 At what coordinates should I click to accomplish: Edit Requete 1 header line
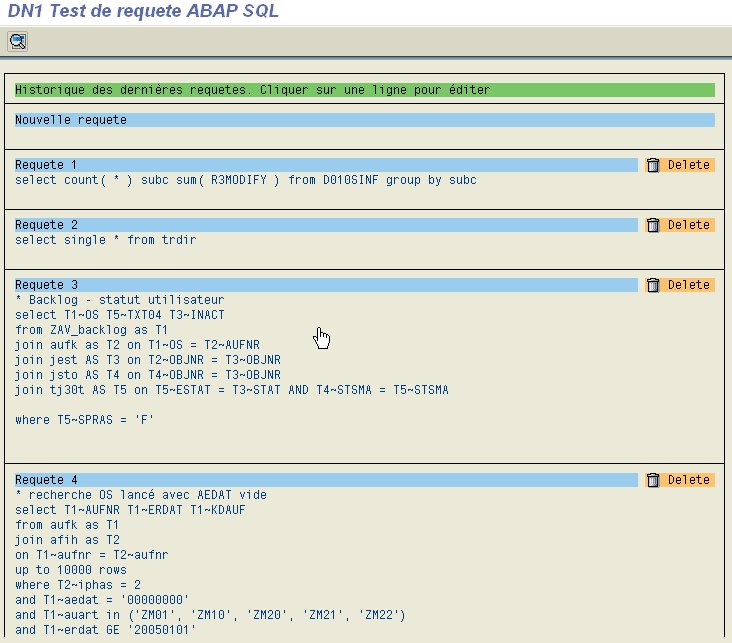coord(326,165)
